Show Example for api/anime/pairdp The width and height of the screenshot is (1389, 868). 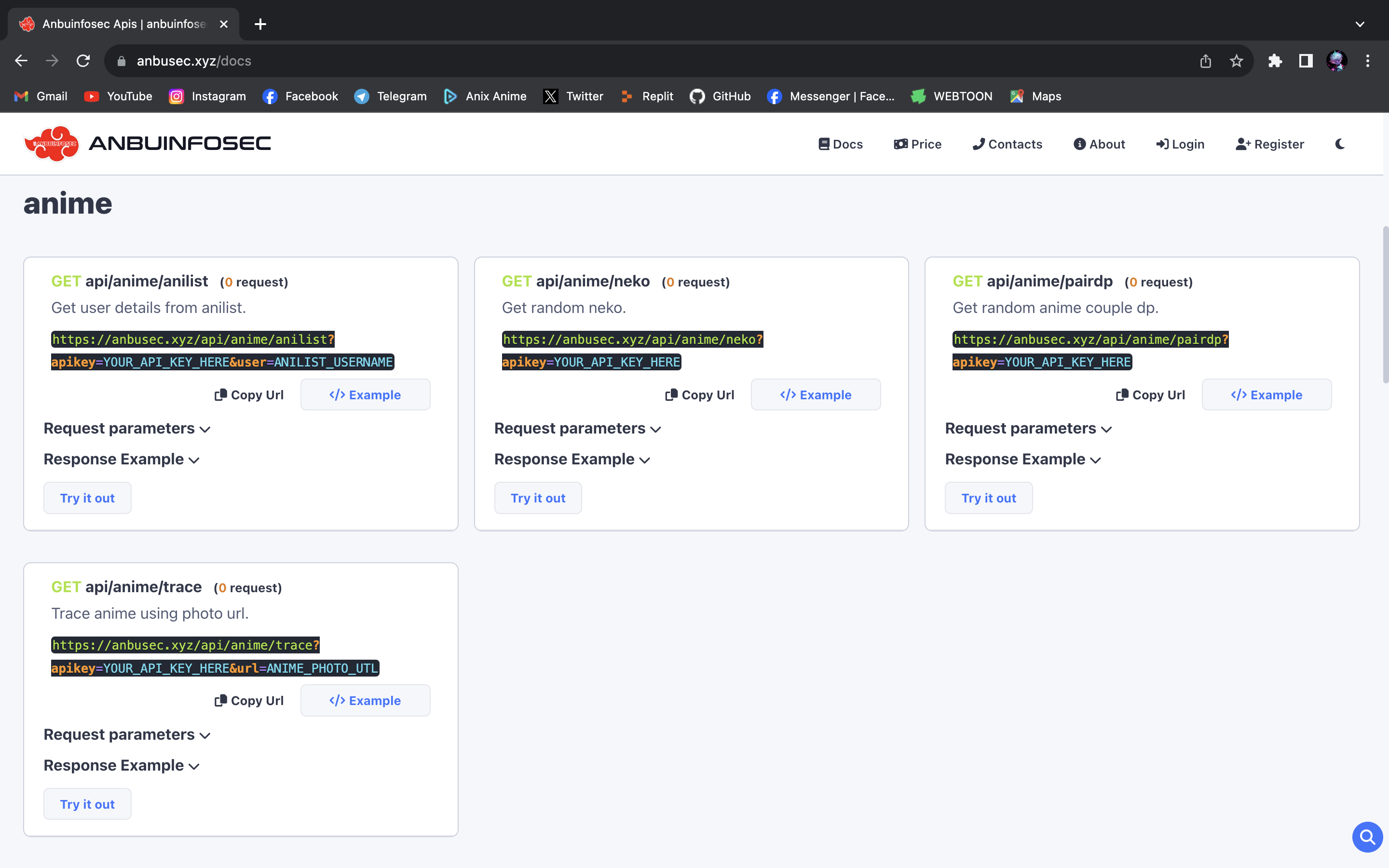[1267, 394]
